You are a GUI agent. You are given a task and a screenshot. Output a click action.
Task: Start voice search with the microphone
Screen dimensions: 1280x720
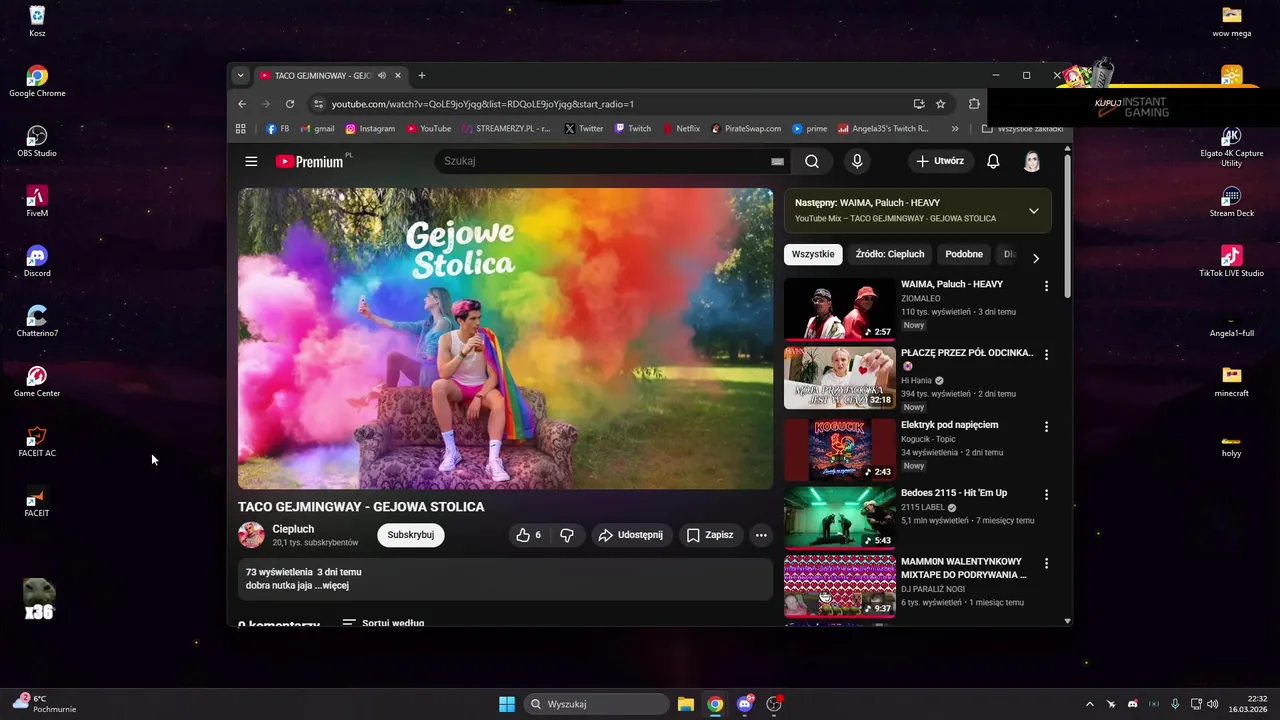(857, 161)
